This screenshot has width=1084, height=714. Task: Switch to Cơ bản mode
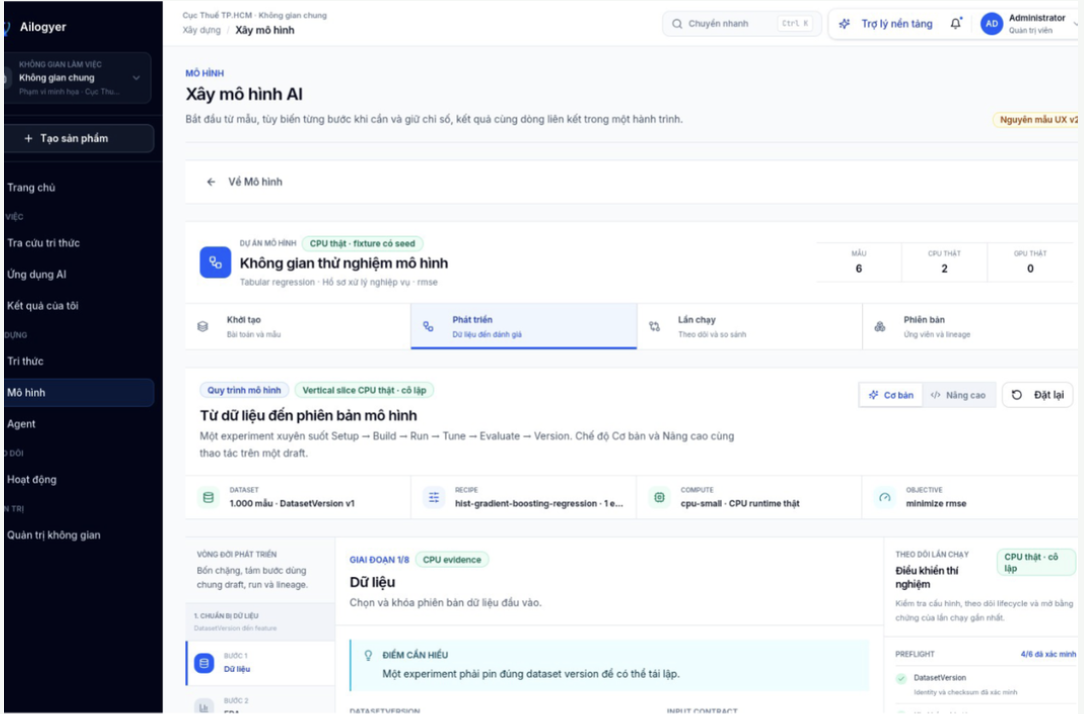tap(891, 395)
